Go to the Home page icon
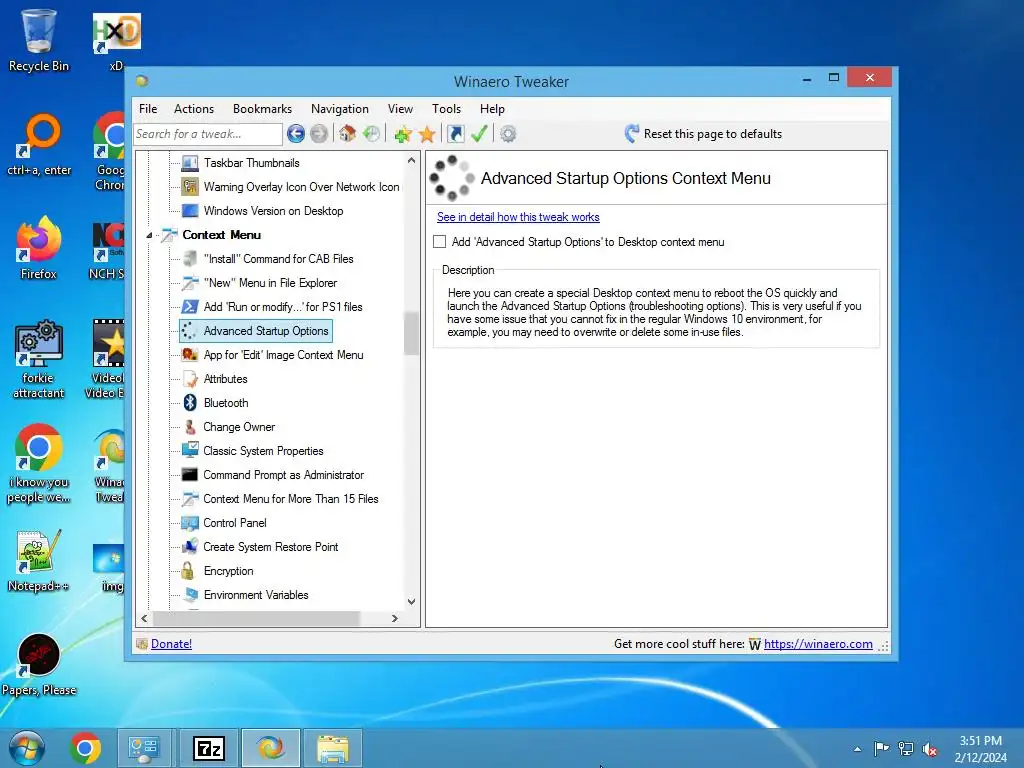Screen dimensions: 1024x768 [347, 134]
